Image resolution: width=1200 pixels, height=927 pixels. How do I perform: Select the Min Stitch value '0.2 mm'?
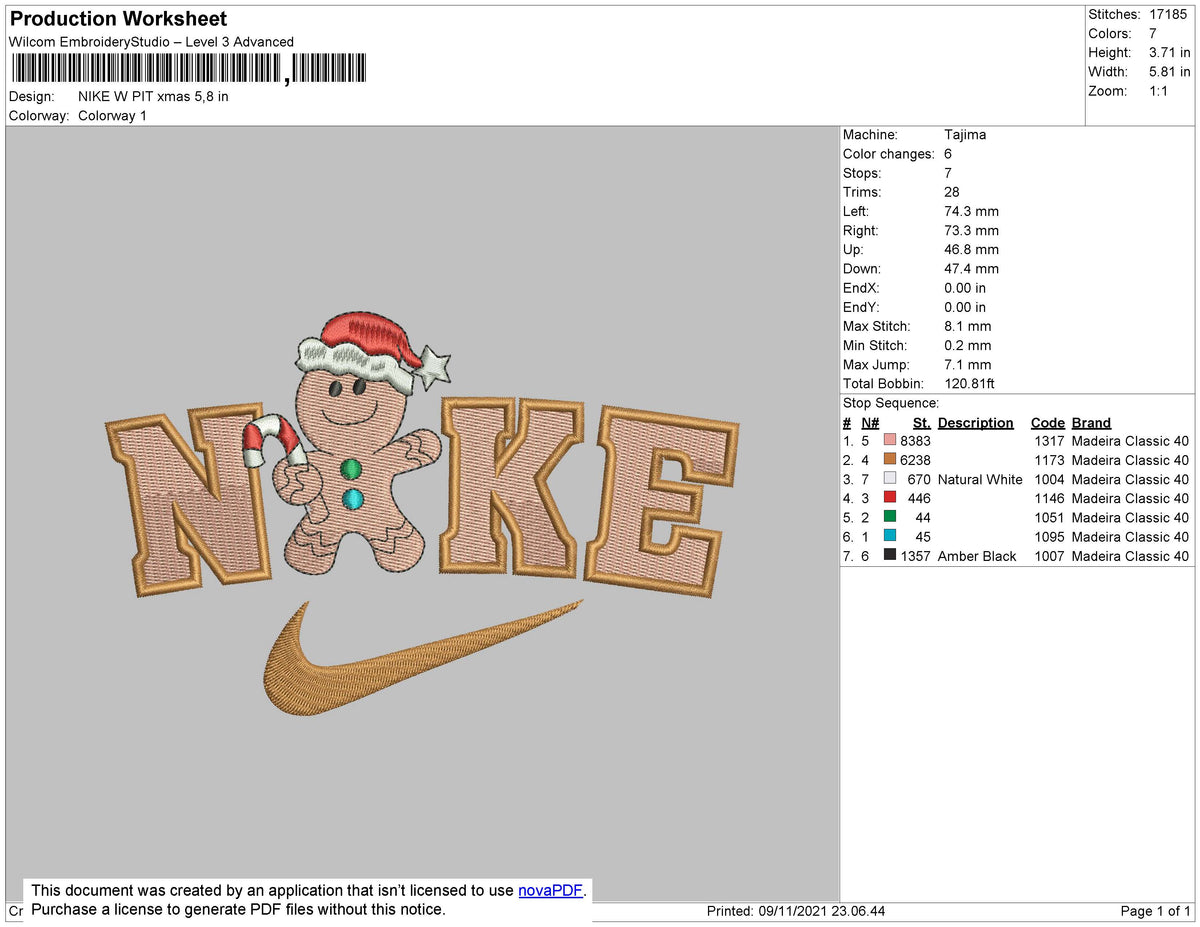pyautogui.click(x=967, y=346)
